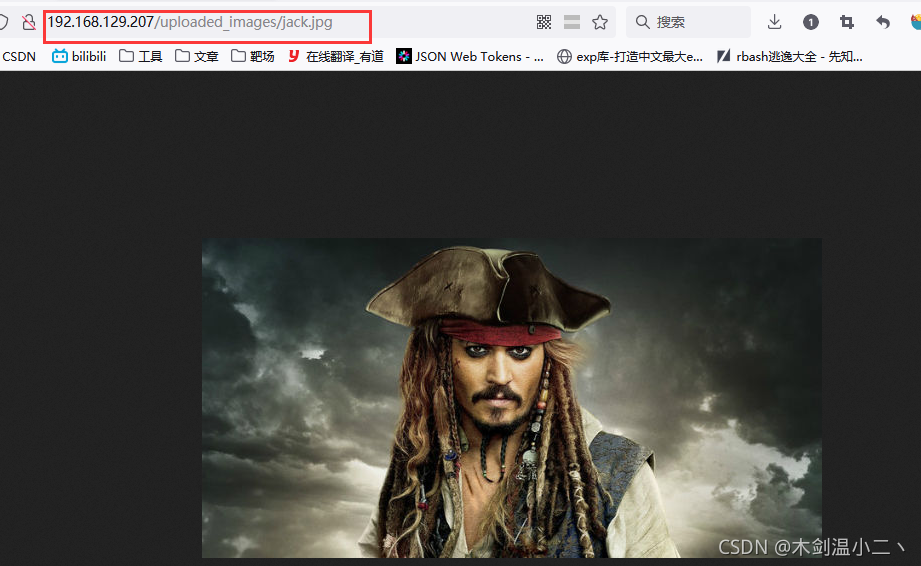
Task: Expand the 文章 bookmarks folder
Action: click(197, 56)
